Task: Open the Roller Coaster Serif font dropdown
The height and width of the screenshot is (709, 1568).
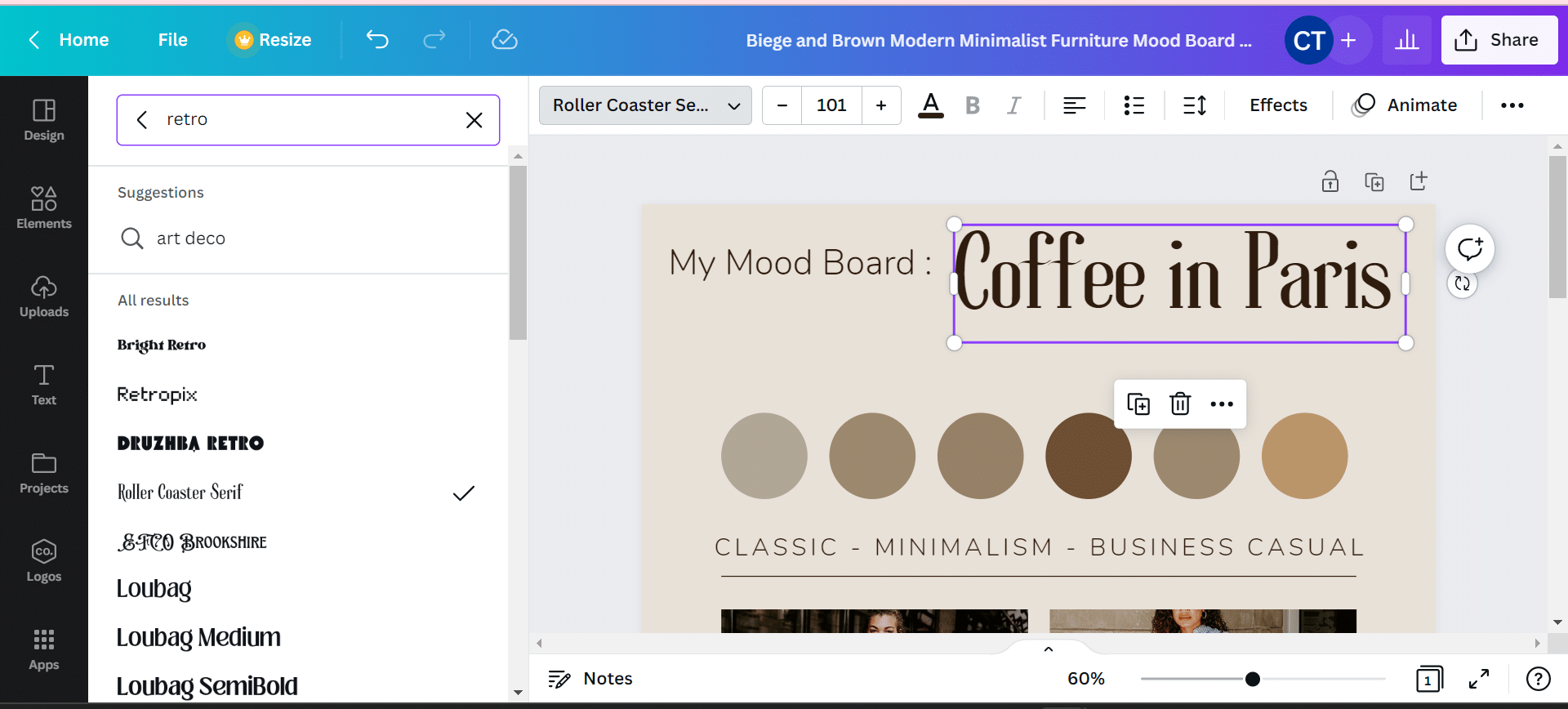Action: (645, 105)
